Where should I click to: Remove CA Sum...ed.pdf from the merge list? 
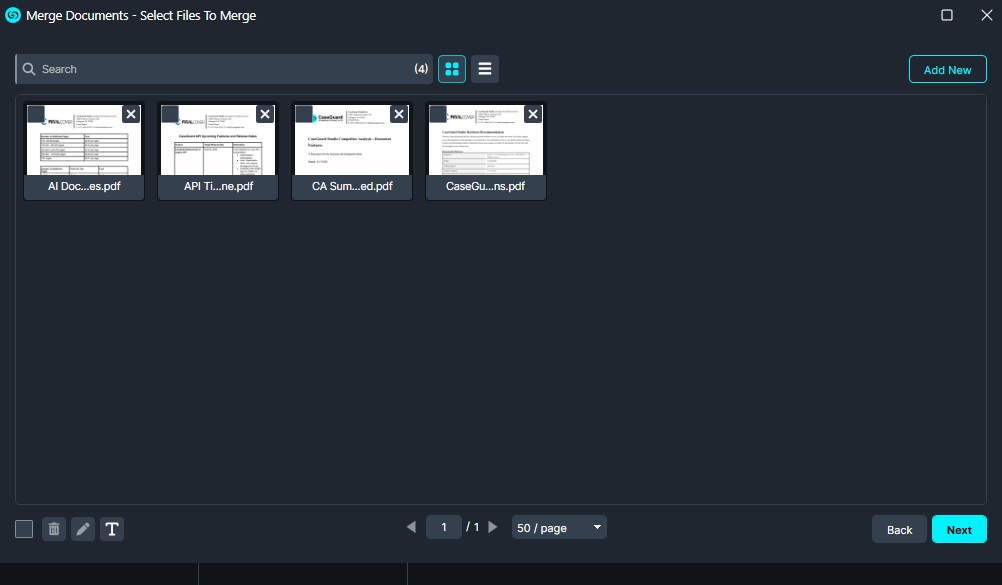398,114
